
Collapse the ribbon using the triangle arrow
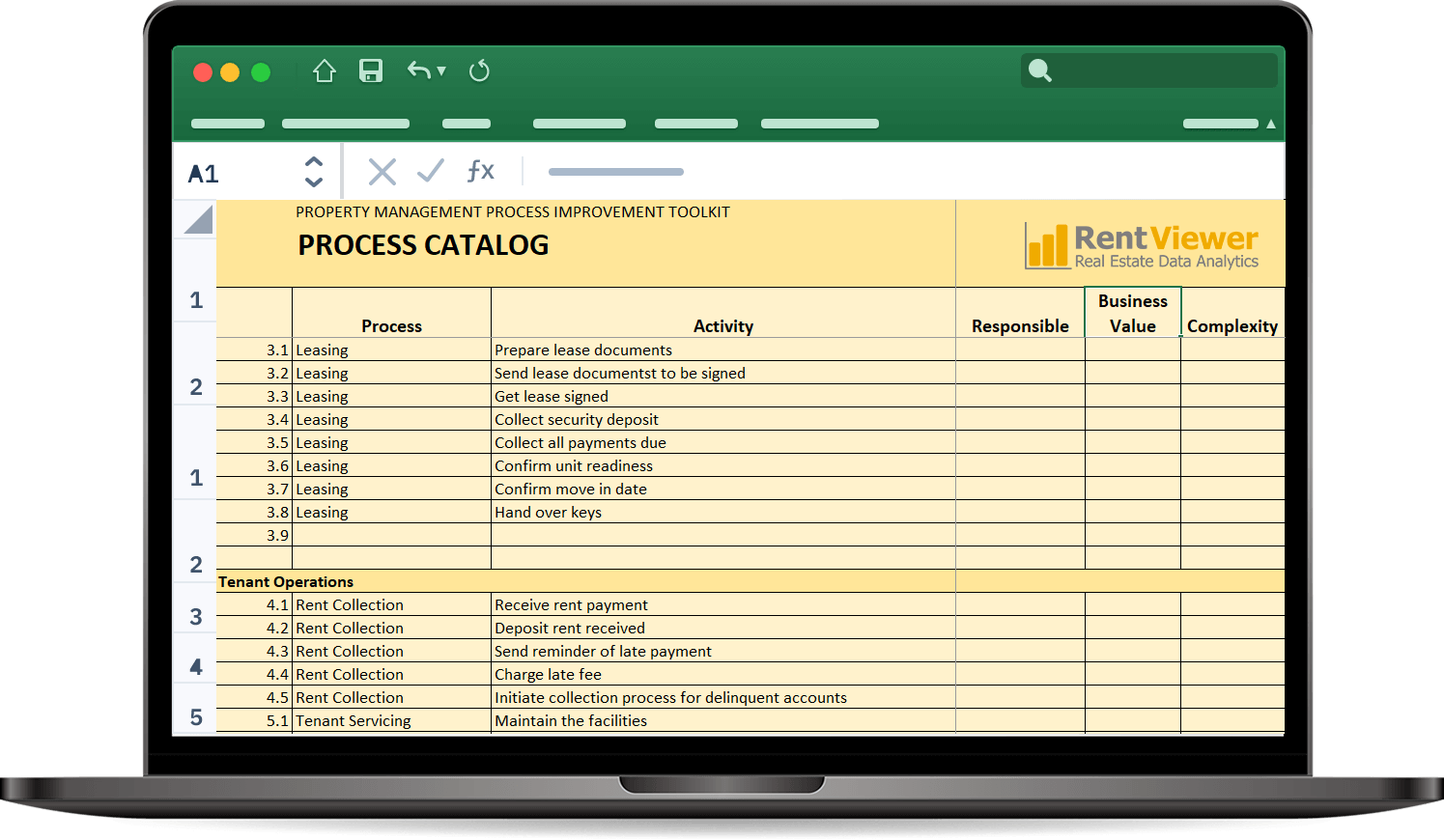(x=1270, y=124)
